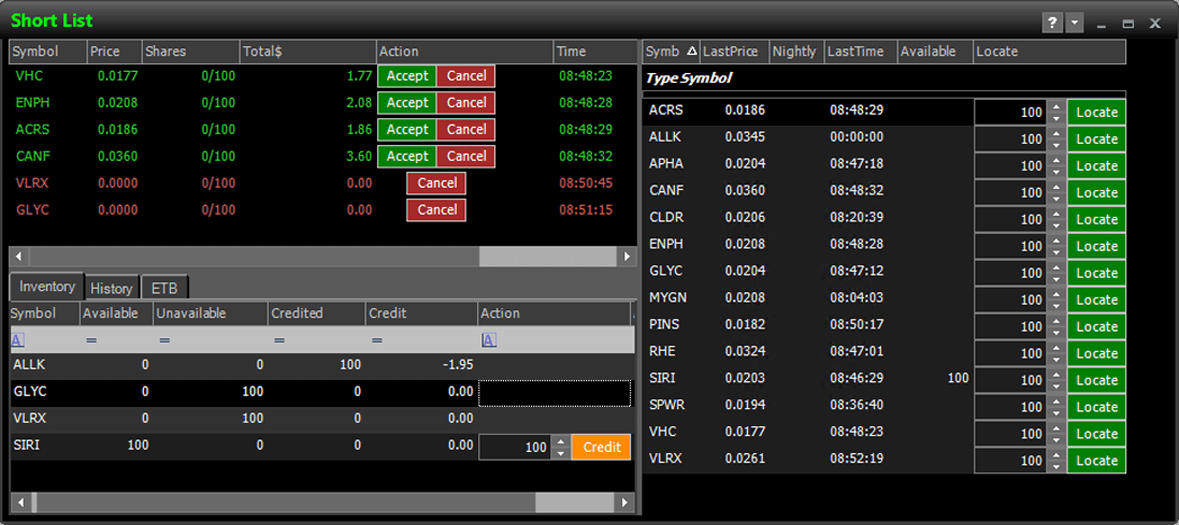Click the Unavailable column equals filter icon
1179x525 pixels.
tap(164, 340)
